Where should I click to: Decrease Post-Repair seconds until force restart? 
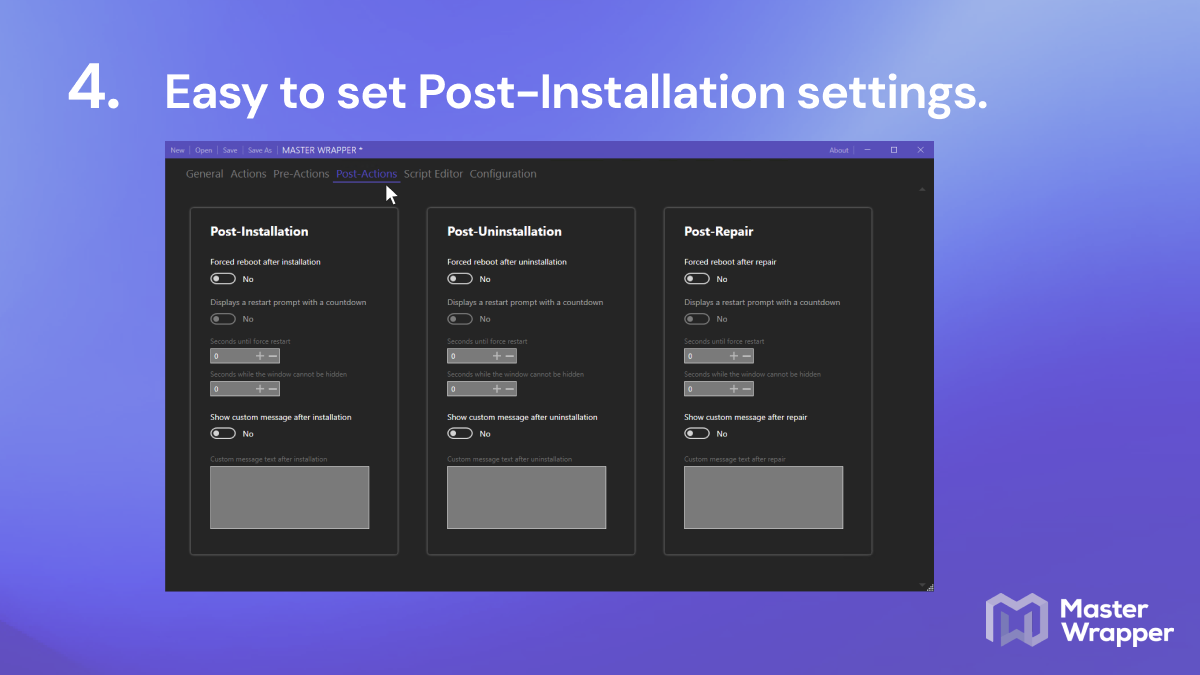[747, 356]
